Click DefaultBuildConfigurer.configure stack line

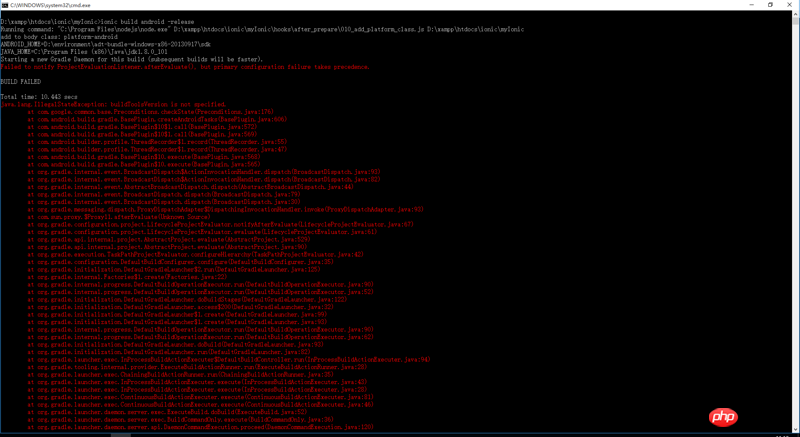click(x=181, y=262)
